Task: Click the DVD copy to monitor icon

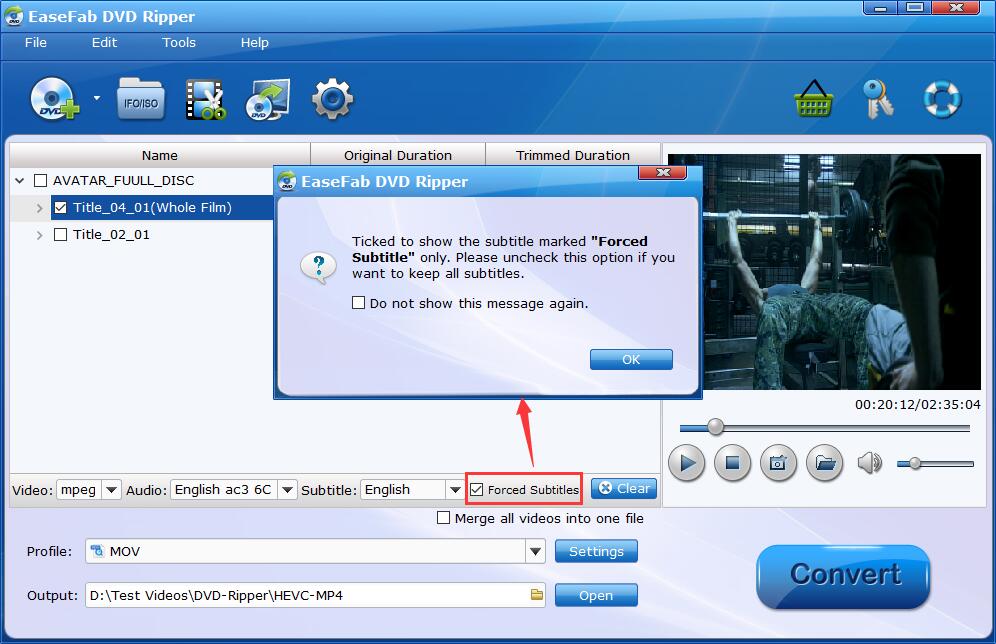Action: (x=267, y=99)
